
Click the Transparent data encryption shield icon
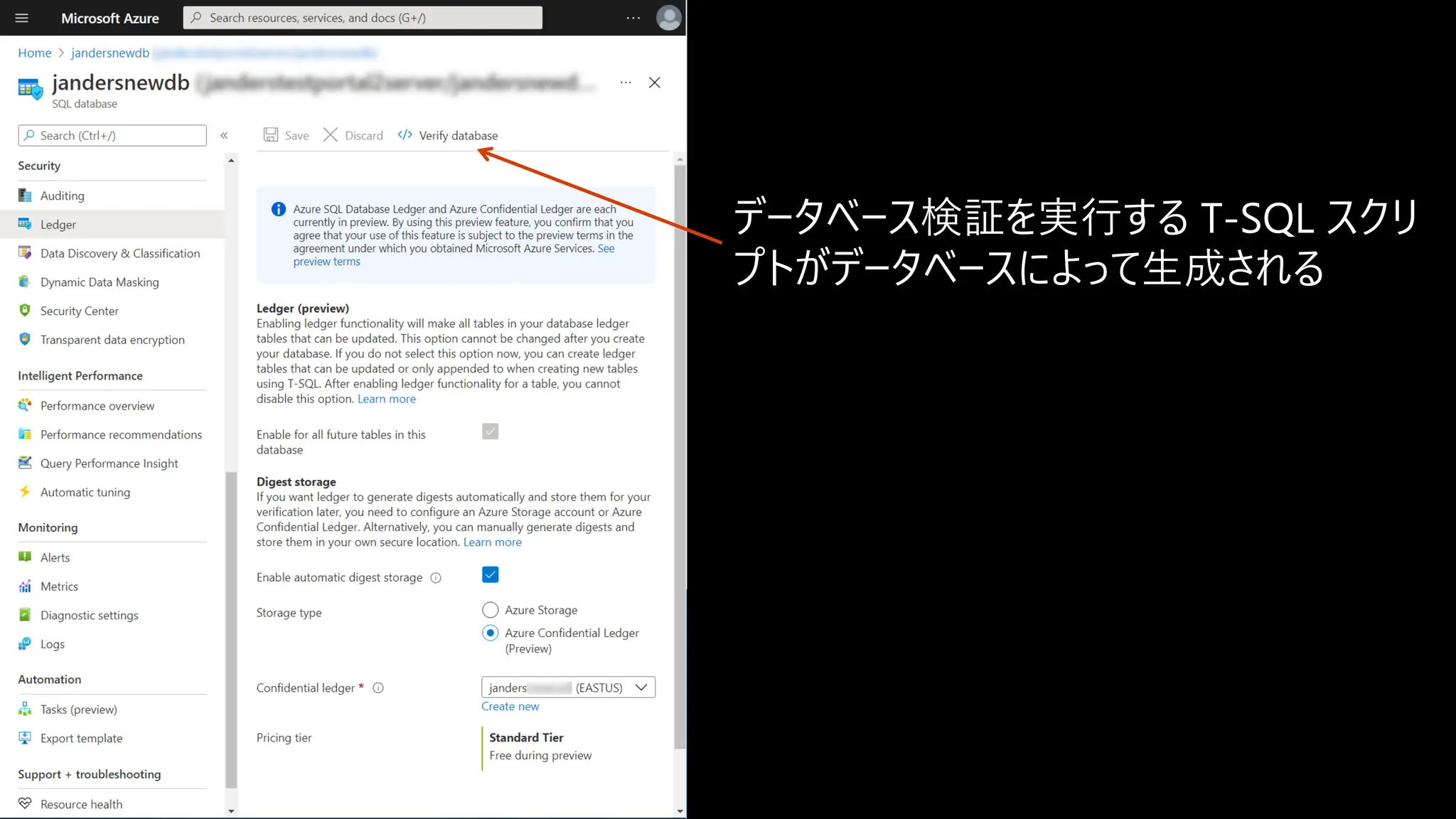(25, 339)
